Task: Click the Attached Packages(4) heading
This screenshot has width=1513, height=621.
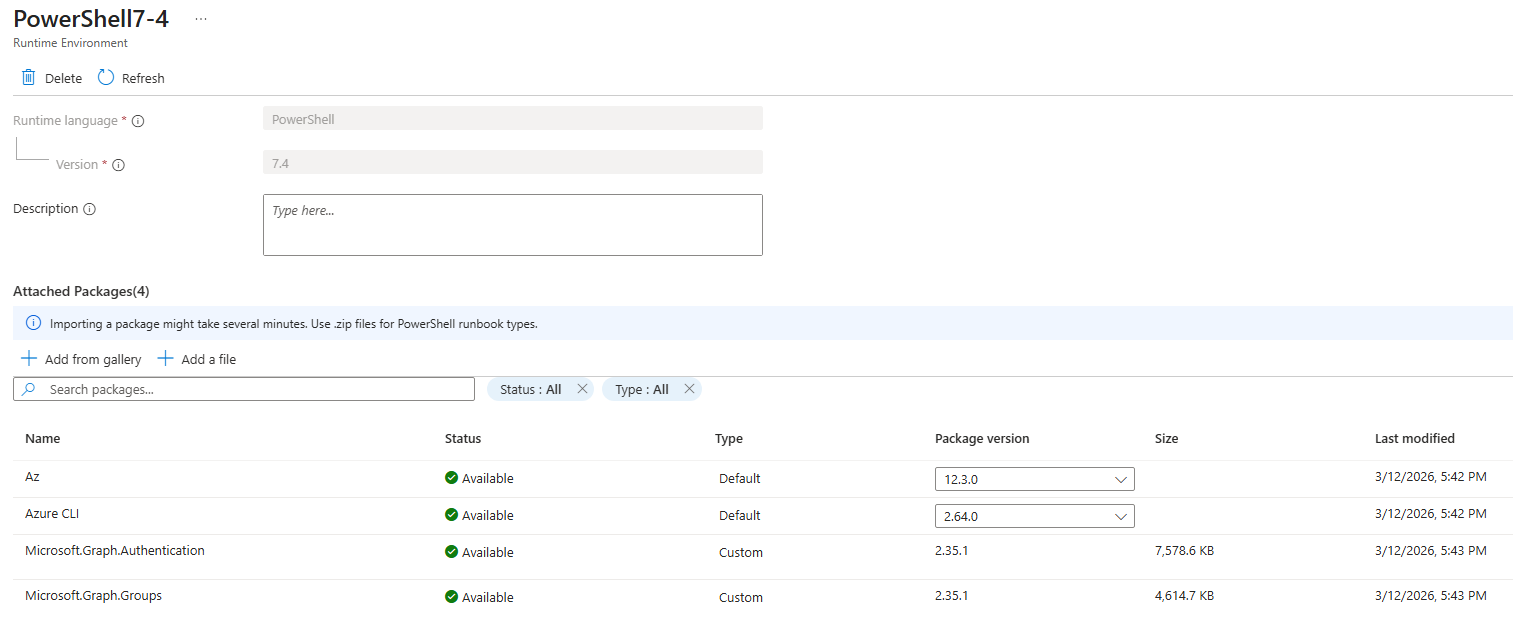Action: point(81,292)
